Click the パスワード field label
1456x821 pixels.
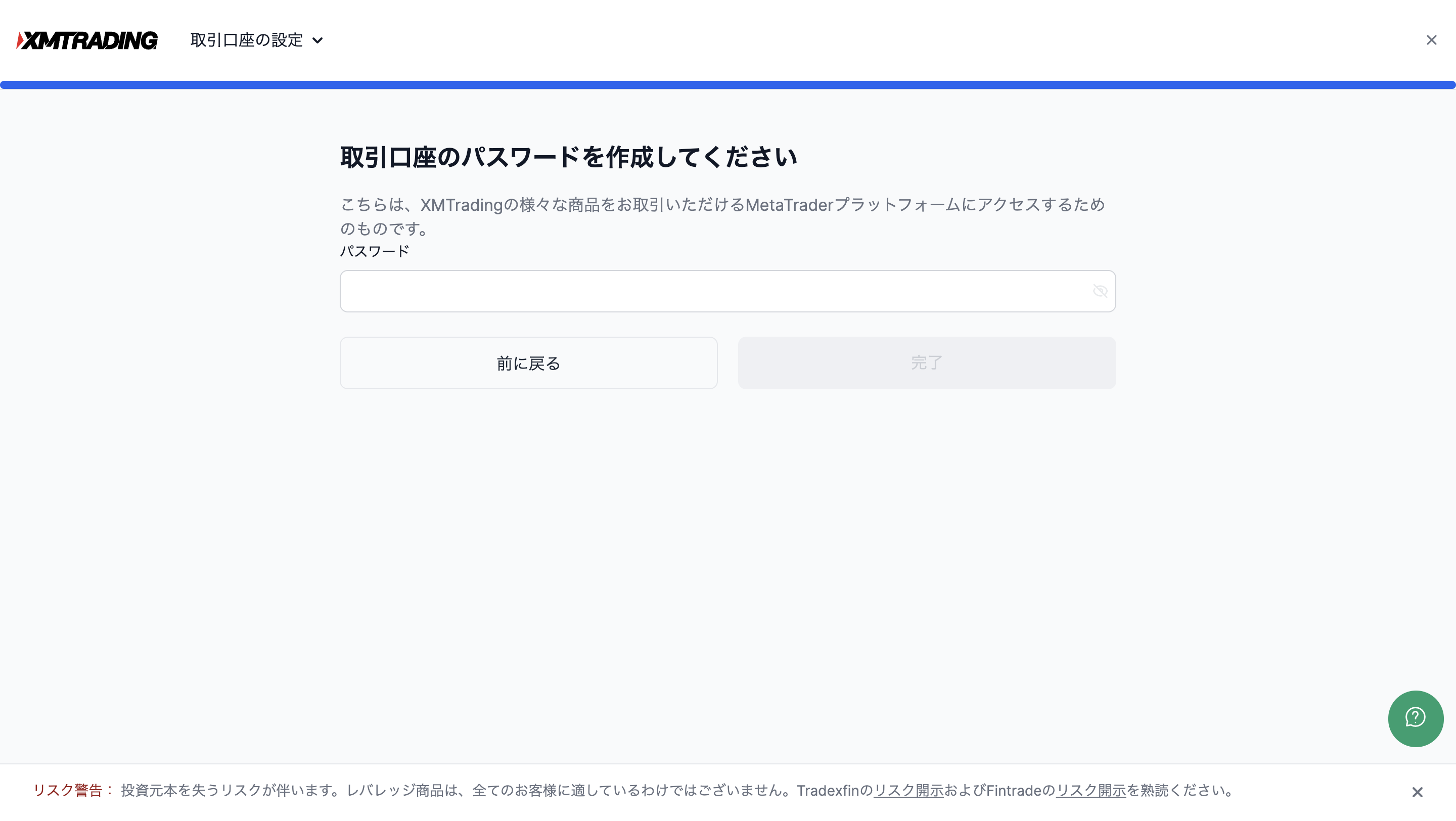coord(374,251)
